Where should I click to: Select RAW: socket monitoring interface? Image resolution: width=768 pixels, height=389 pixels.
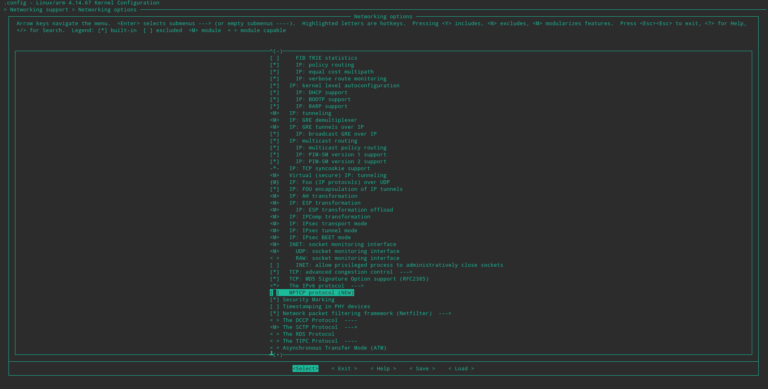[335, 258]
